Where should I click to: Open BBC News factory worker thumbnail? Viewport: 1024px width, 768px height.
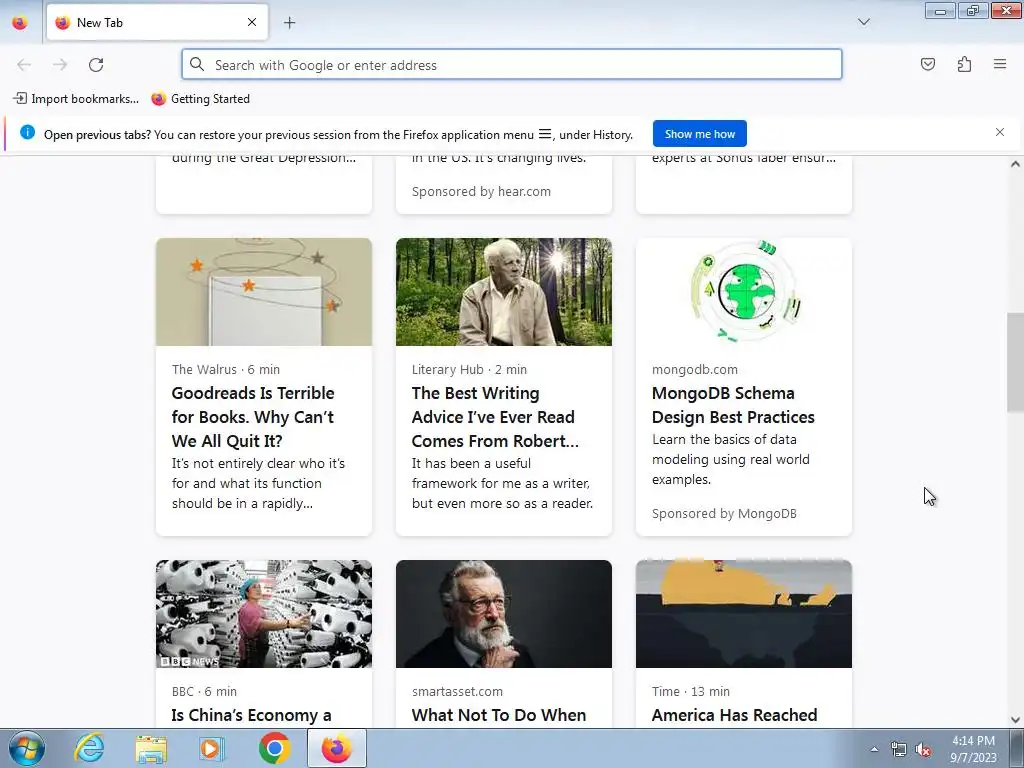click(264, 614)
